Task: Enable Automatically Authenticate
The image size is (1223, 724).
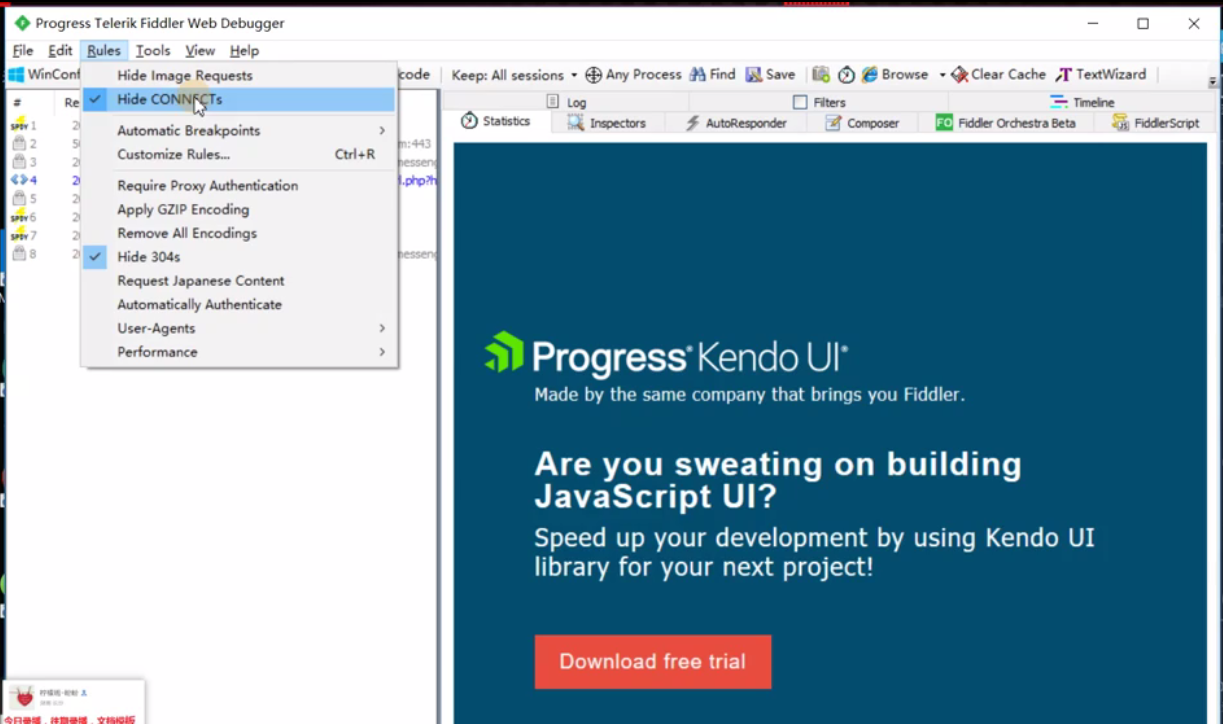Action: pyautogui.click(x=238, y=305)
